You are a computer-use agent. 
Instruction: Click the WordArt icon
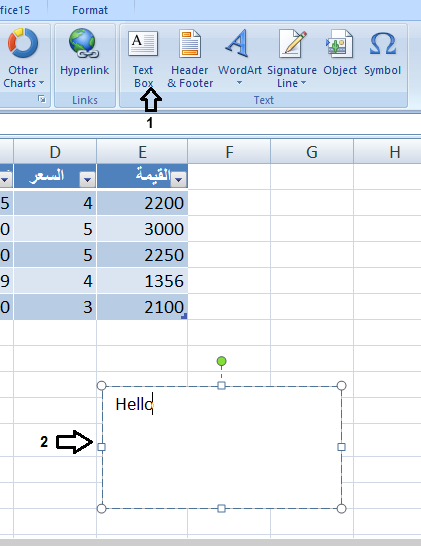tap(237, 43)
